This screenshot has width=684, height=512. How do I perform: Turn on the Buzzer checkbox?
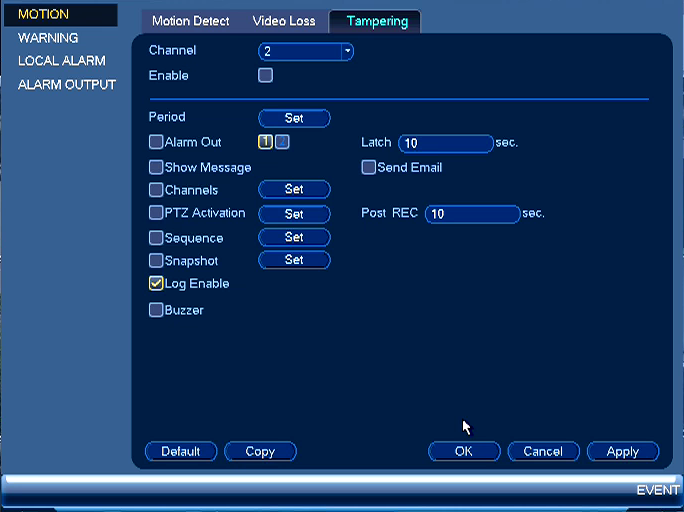click(156, 310)
